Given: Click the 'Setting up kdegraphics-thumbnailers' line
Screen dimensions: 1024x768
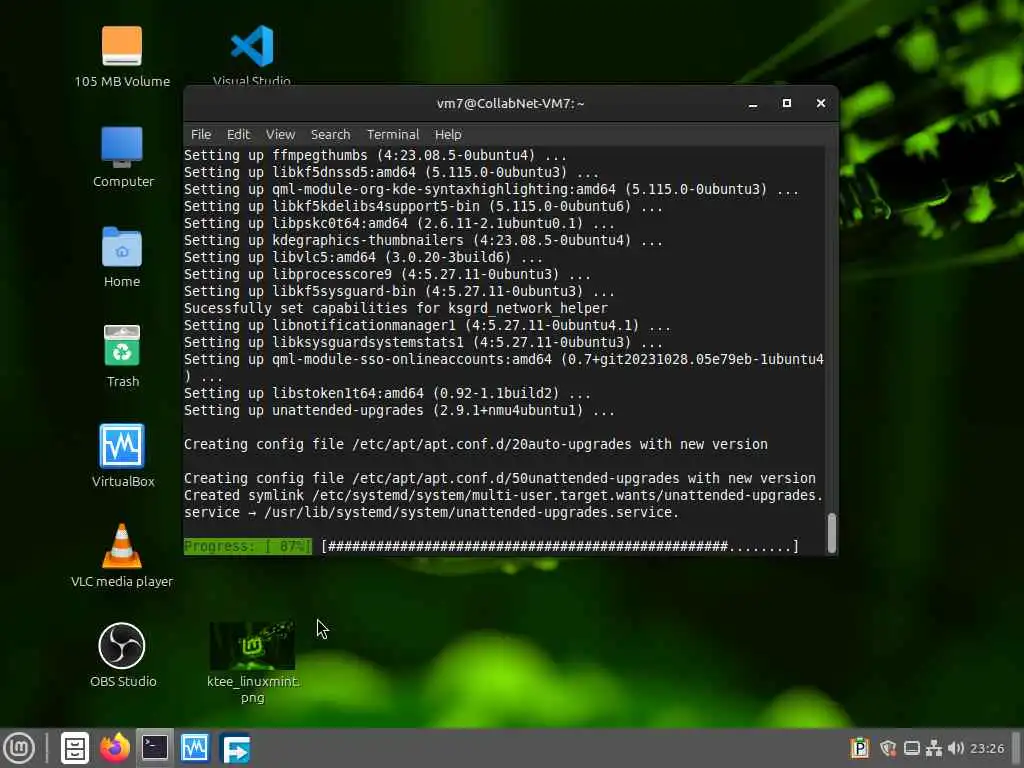Looking at the screenshot, I should pos(423,240).
